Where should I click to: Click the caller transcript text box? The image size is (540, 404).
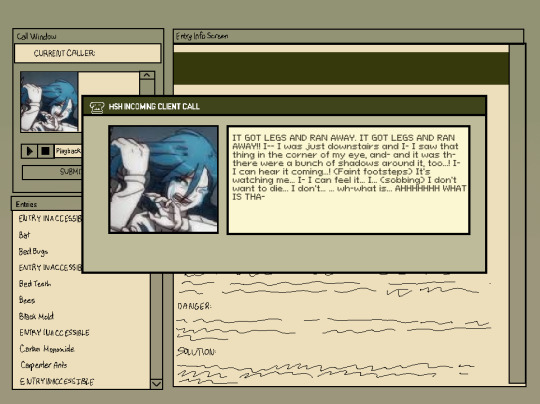point(348,180)
